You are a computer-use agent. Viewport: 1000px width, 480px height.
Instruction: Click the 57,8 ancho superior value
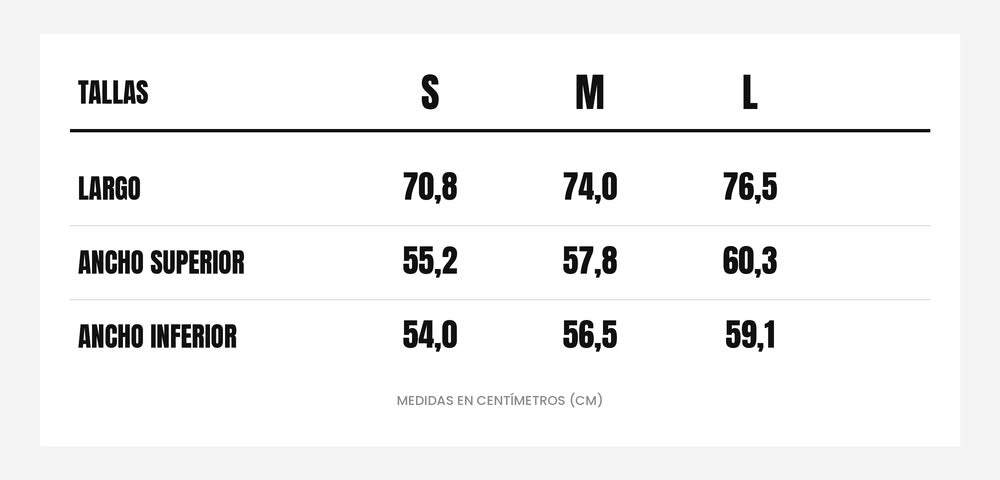pyautogui.click(x=590, y=261)
